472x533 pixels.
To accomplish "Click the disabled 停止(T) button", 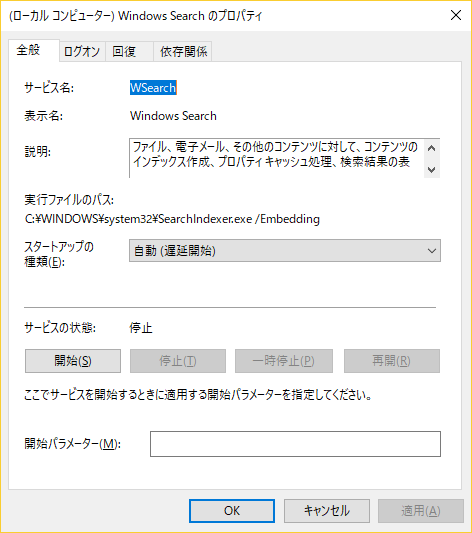I will click(178, 361).
